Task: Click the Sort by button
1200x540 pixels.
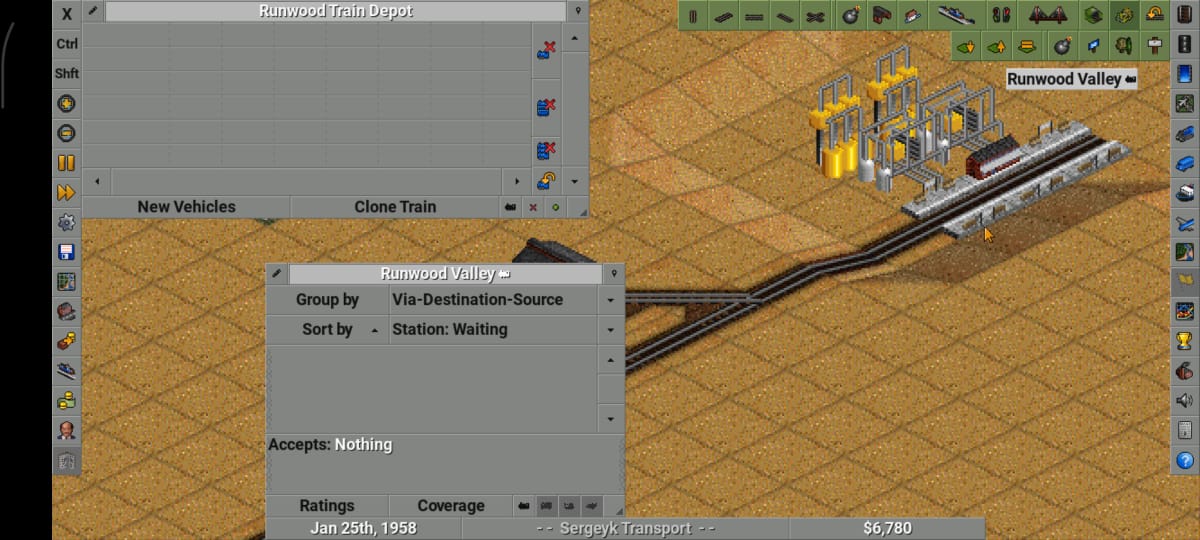Action: 327,329
